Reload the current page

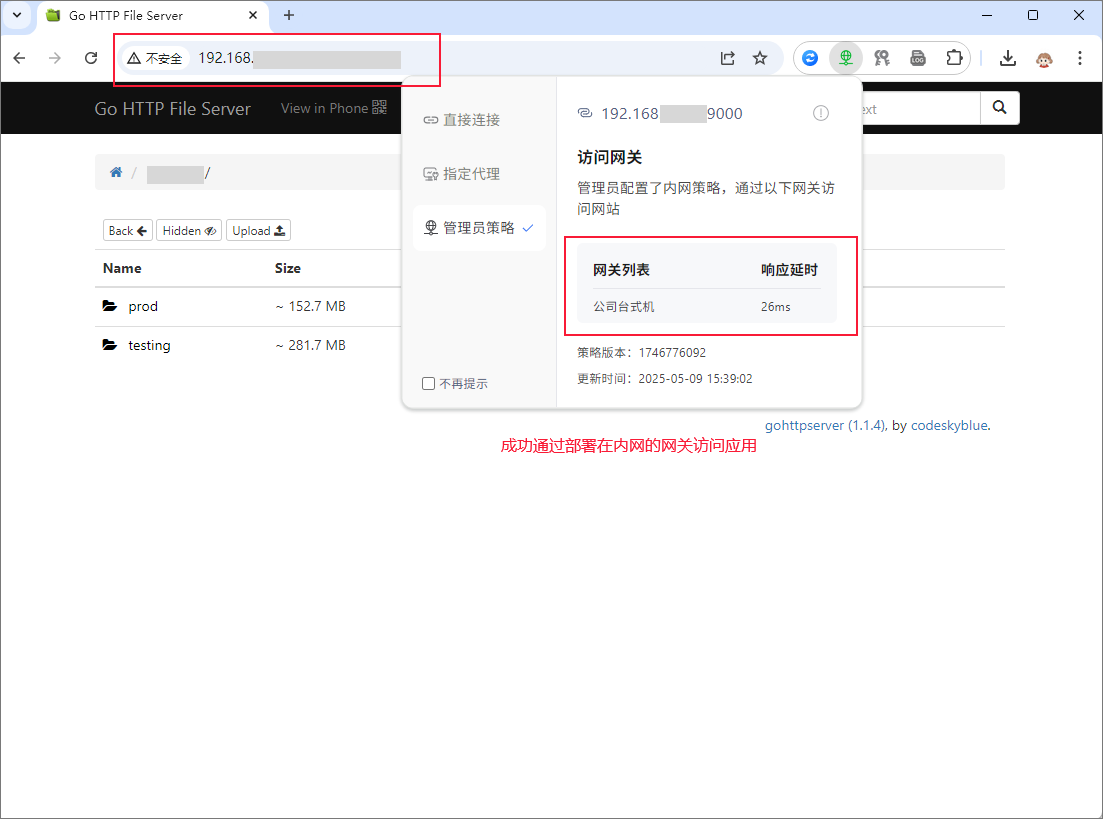pyautogui.click(x=91, y=58)
